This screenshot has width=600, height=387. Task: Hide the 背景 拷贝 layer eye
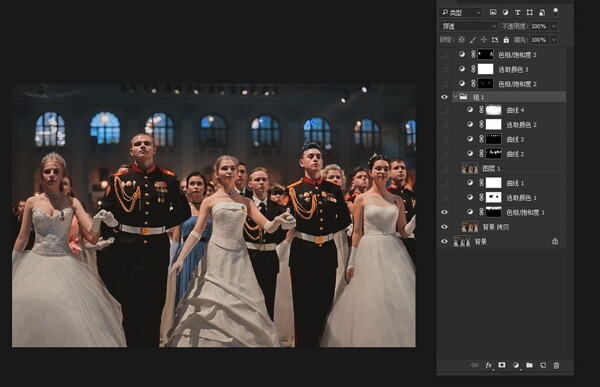coord(444,227)
